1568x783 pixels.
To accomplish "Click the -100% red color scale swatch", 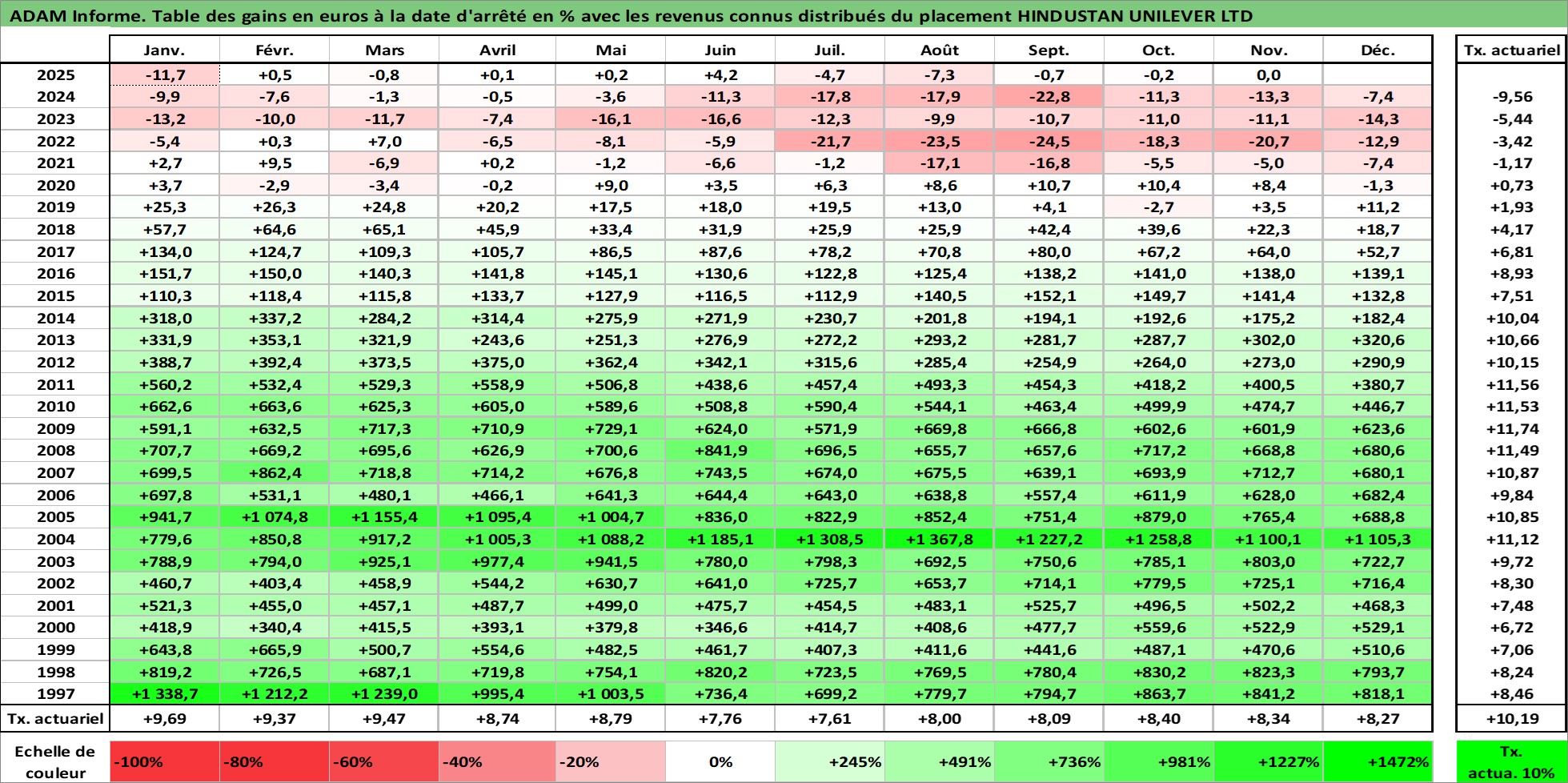I will [165, 761].
